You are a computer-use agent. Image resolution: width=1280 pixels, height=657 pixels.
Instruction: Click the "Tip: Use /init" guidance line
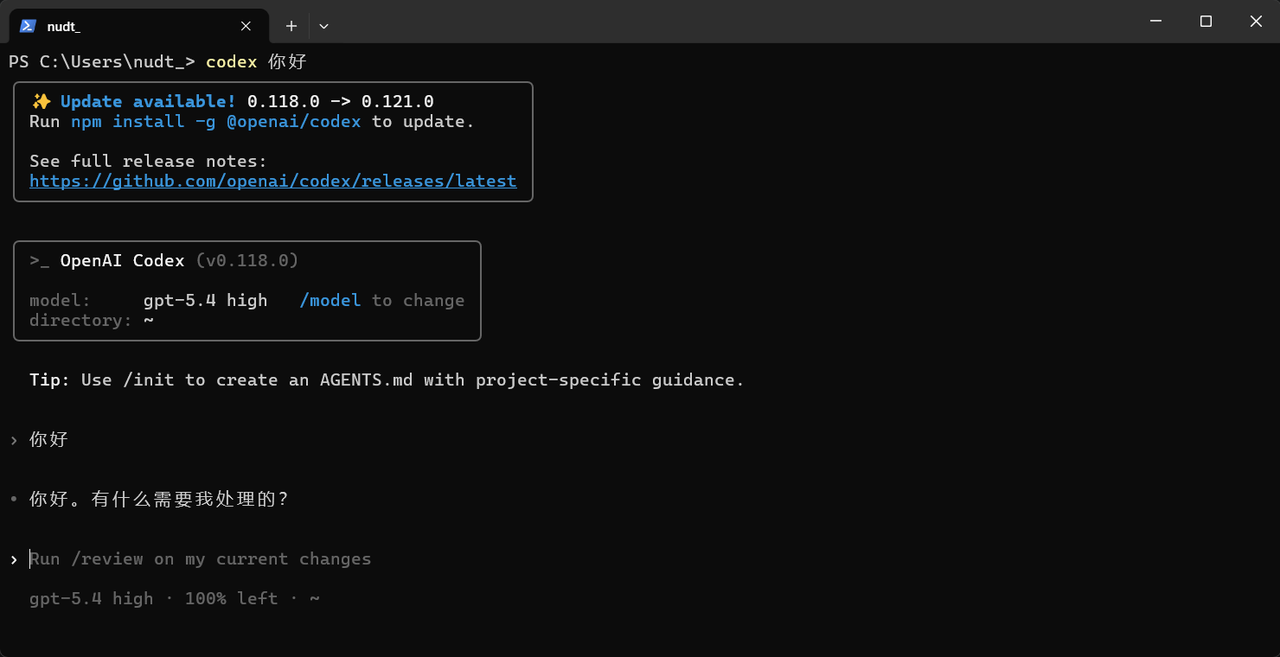(x=387, y=380)
